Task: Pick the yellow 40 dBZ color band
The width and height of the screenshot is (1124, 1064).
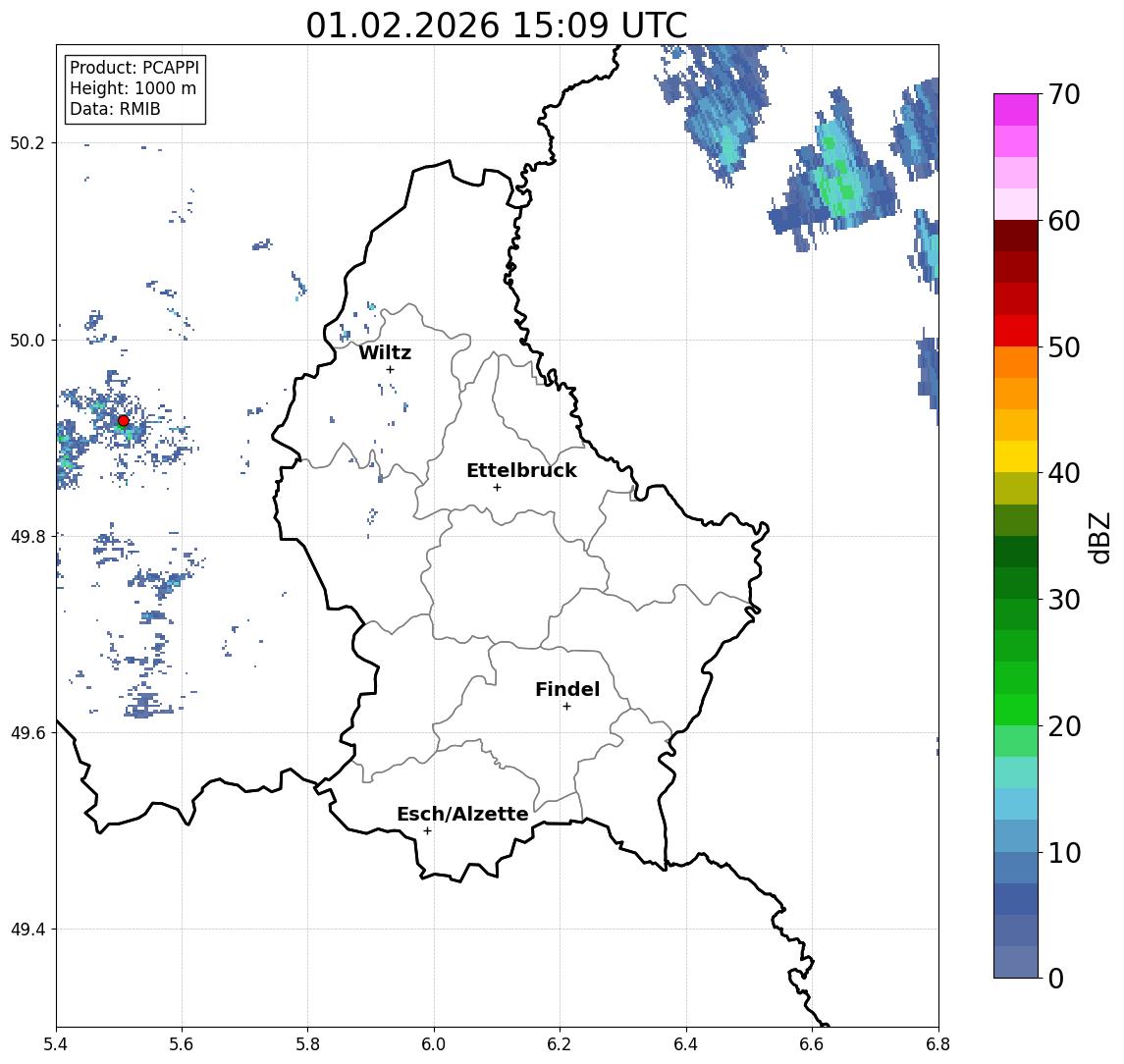Action: pyautogui.click(x=1016, y=456)
